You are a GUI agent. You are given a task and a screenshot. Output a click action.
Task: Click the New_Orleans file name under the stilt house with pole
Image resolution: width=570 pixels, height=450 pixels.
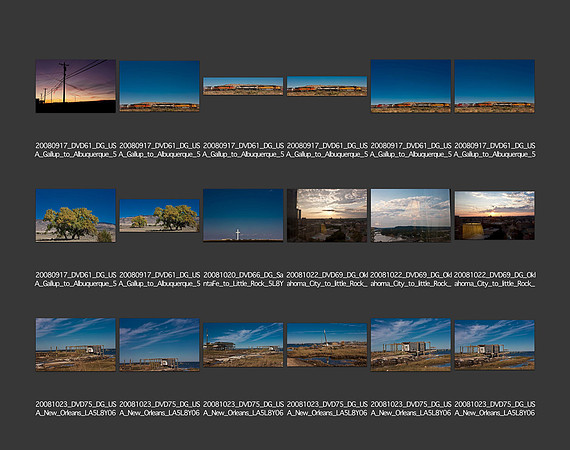243,408
